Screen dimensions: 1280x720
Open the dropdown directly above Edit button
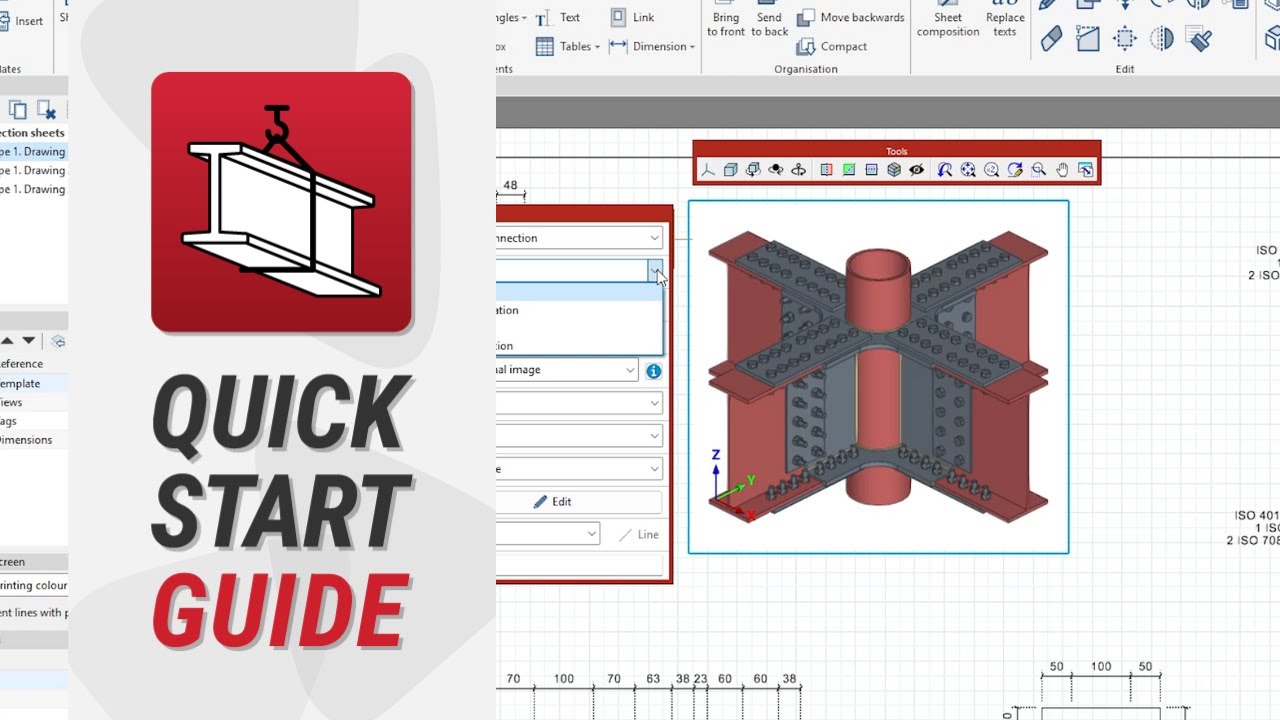tap(579, 469)
